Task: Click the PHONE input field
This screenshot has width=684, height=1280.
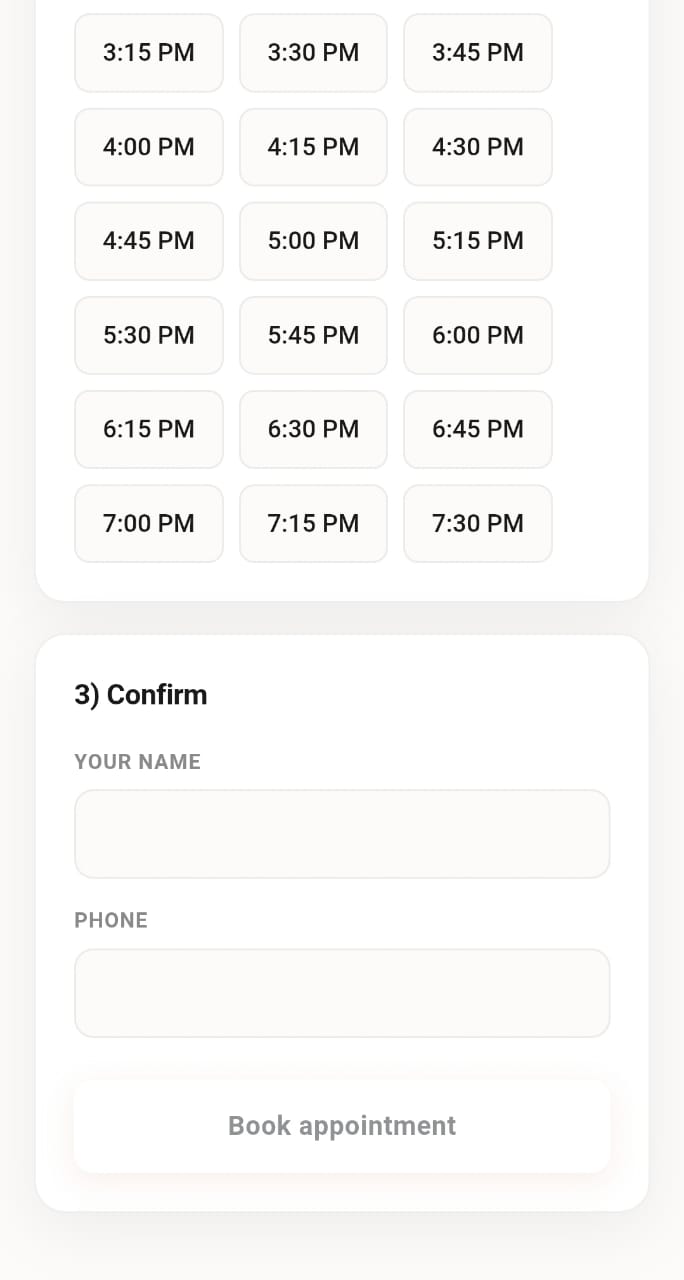Action: click(341, 992)
